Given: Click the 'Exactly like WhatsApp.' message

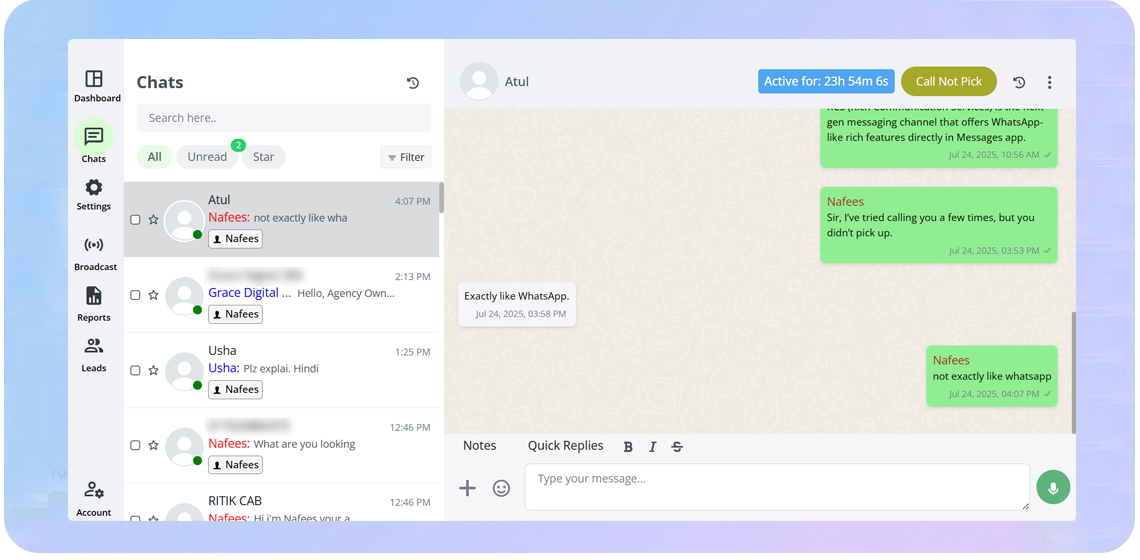Looking at the screenshot, I should tap(517, 304).
